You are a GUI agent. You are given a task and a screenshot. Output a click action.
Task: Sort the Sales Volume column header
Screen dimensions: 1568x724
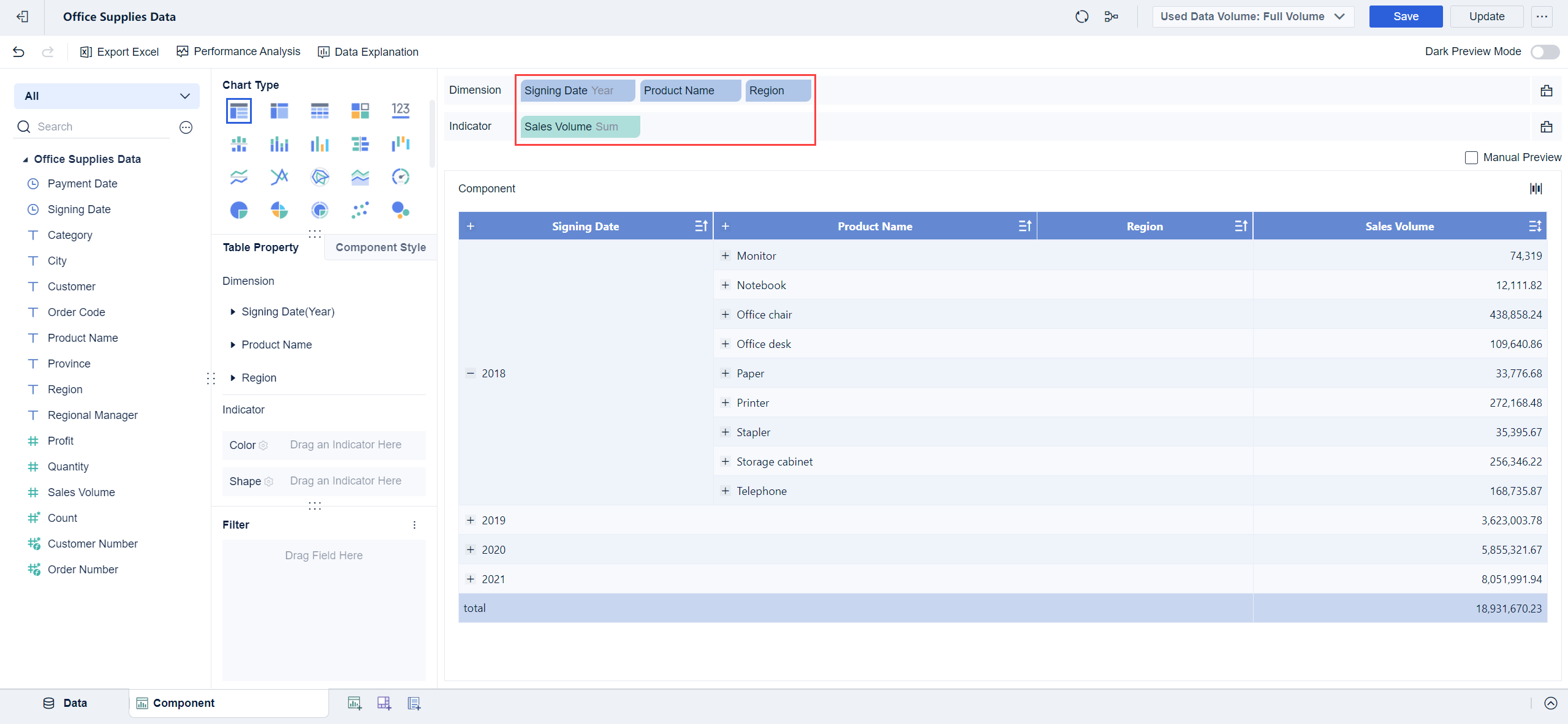[1535, 226]
